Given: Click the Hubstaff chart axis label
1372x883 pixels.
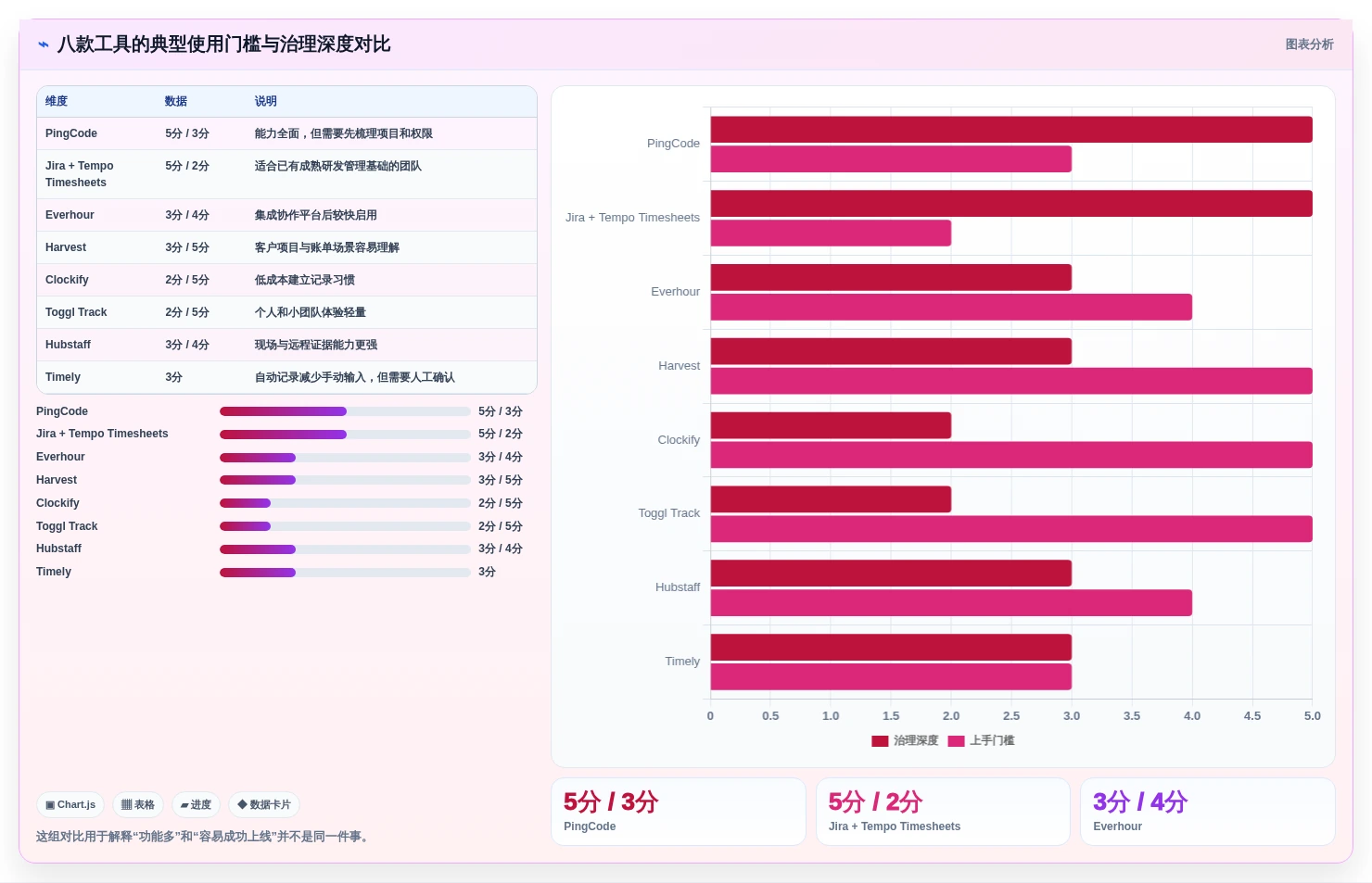Looking at the screenshot, I should click(678, 587).
